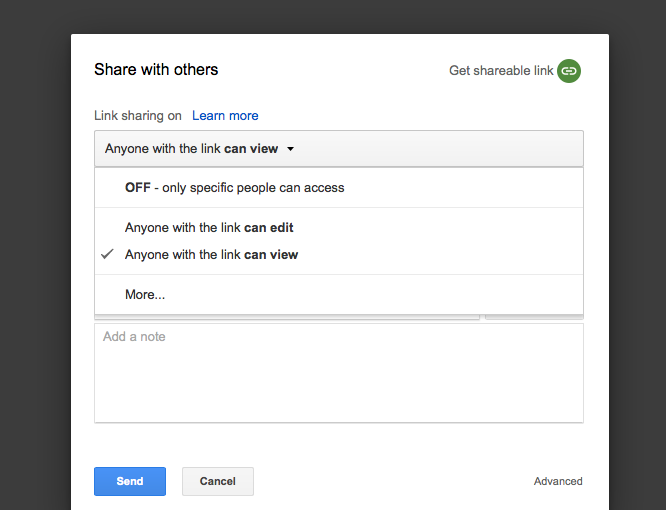Viewport: 666px width, 510px height.
Task: Click the Cancel button
Action: 218,482
